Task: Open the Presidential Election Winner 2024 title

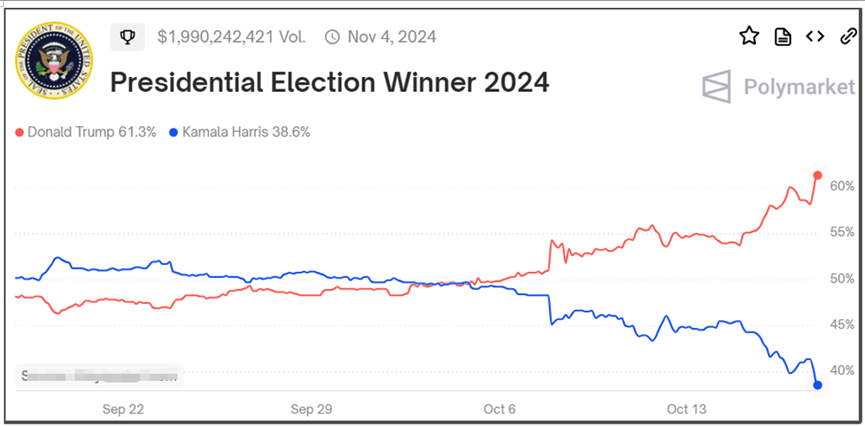Action: click(329, 82)
